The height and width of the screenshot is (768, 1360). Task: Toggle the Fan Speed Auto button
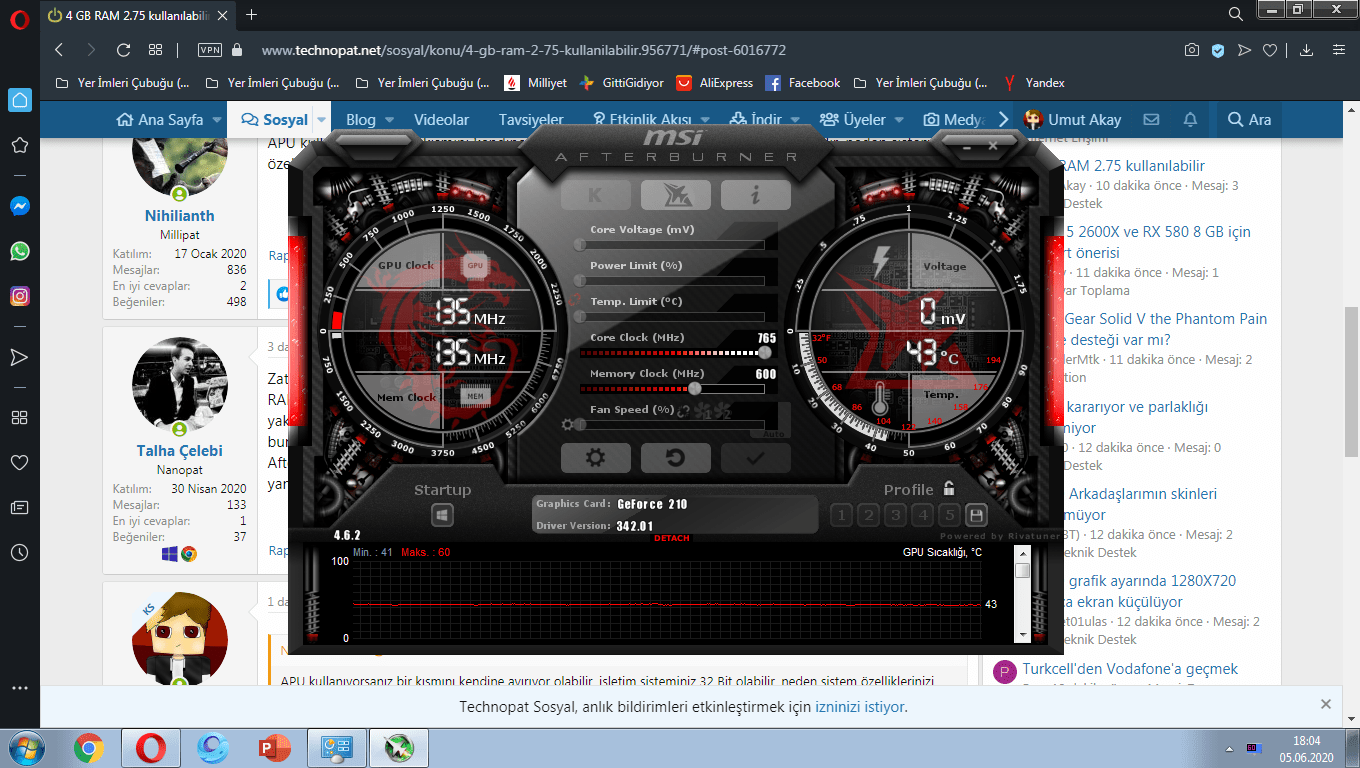[x=772, y=434]
